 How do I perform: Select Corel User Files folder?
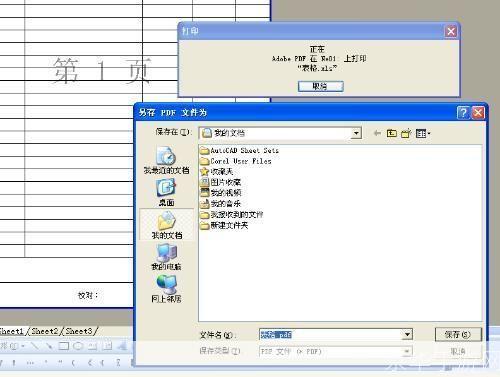(236, 161)
